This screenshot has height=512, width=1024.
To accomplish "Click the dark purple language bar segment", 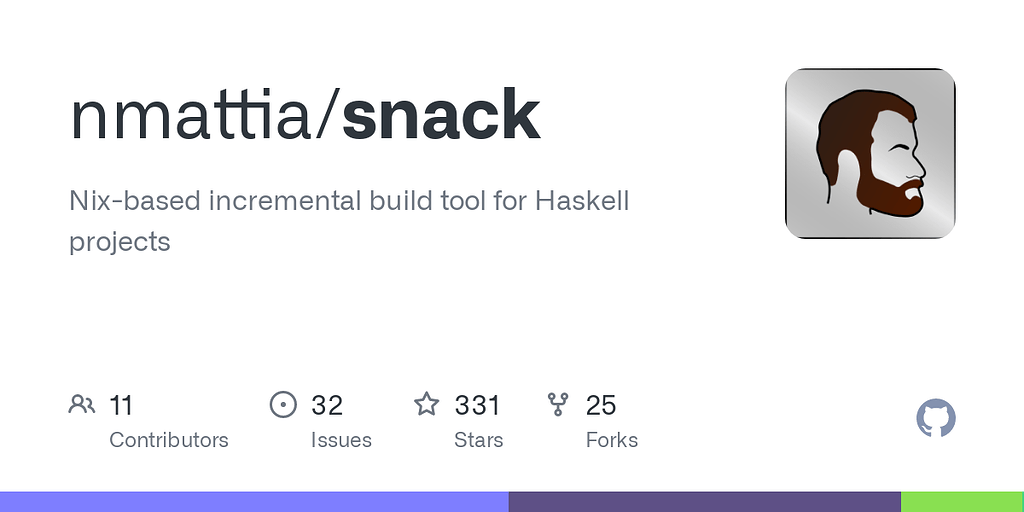I will 705,502.
